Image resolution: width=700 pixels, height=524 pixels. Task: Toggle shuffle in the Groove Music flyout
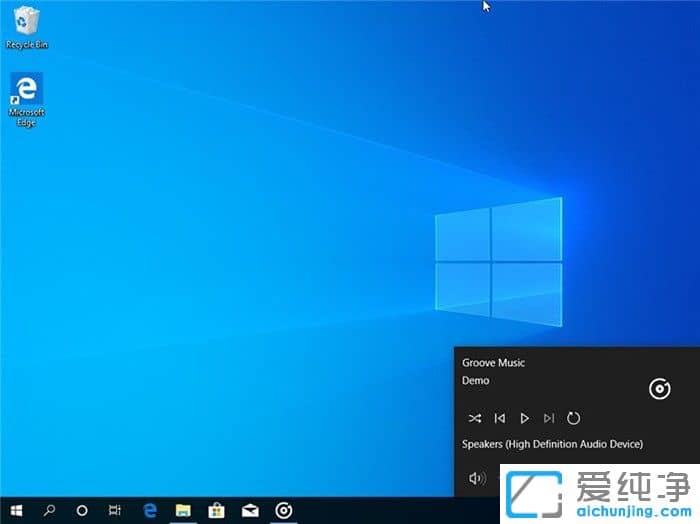pos(475,418)
